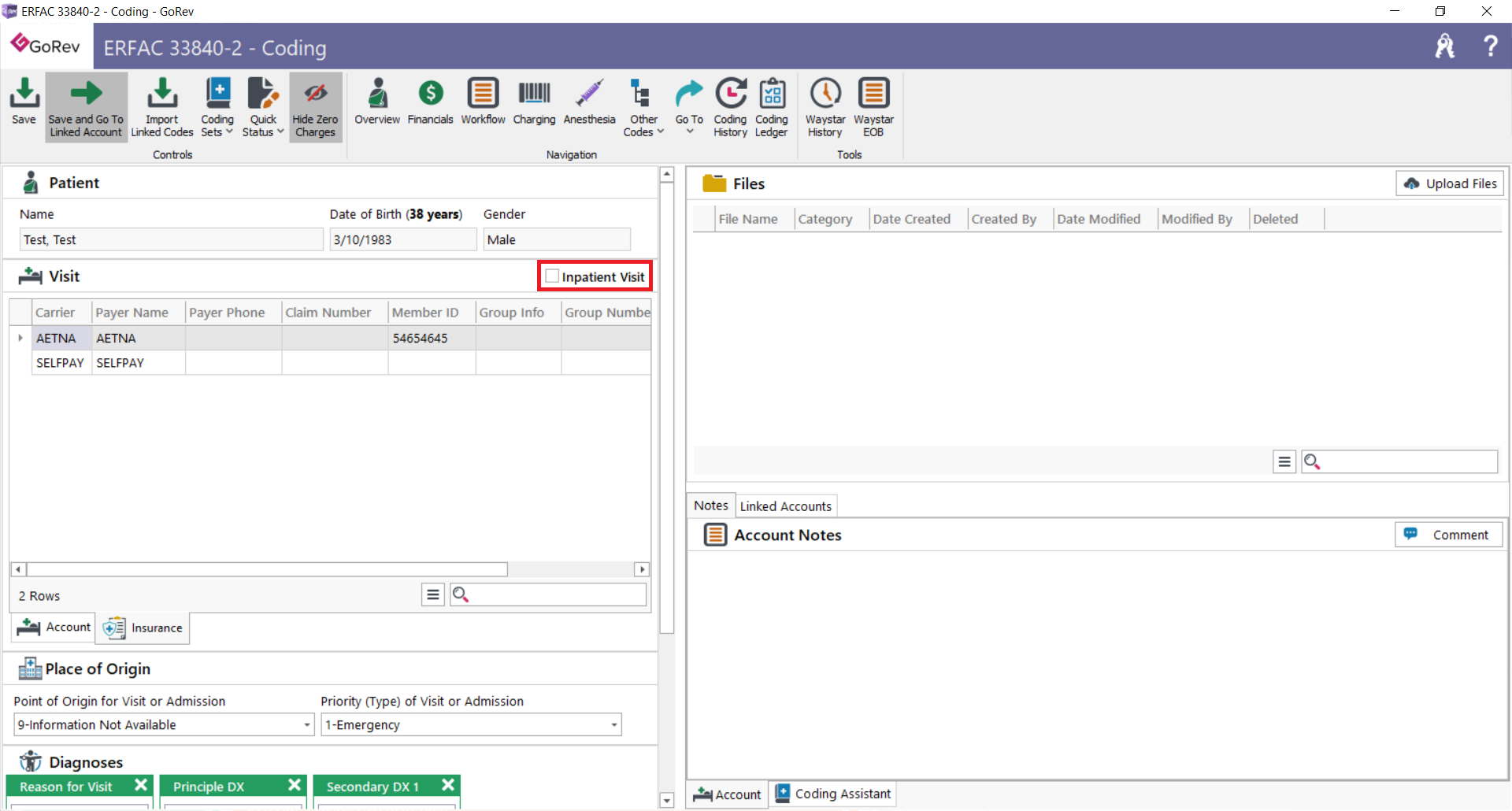
Task: Click the help question mark icon
Action: click(1490, 46)
